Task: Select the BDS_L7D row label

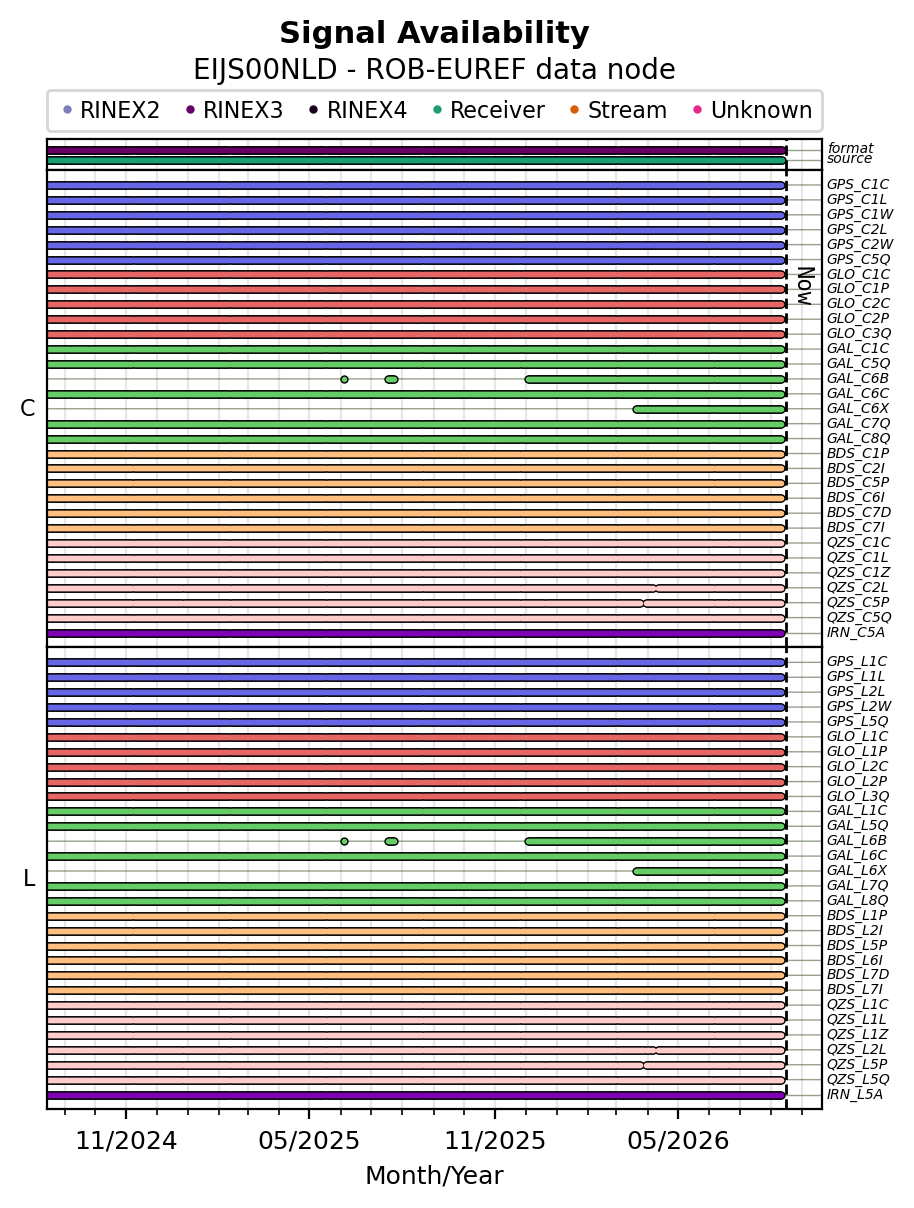Action: [857, 975]
